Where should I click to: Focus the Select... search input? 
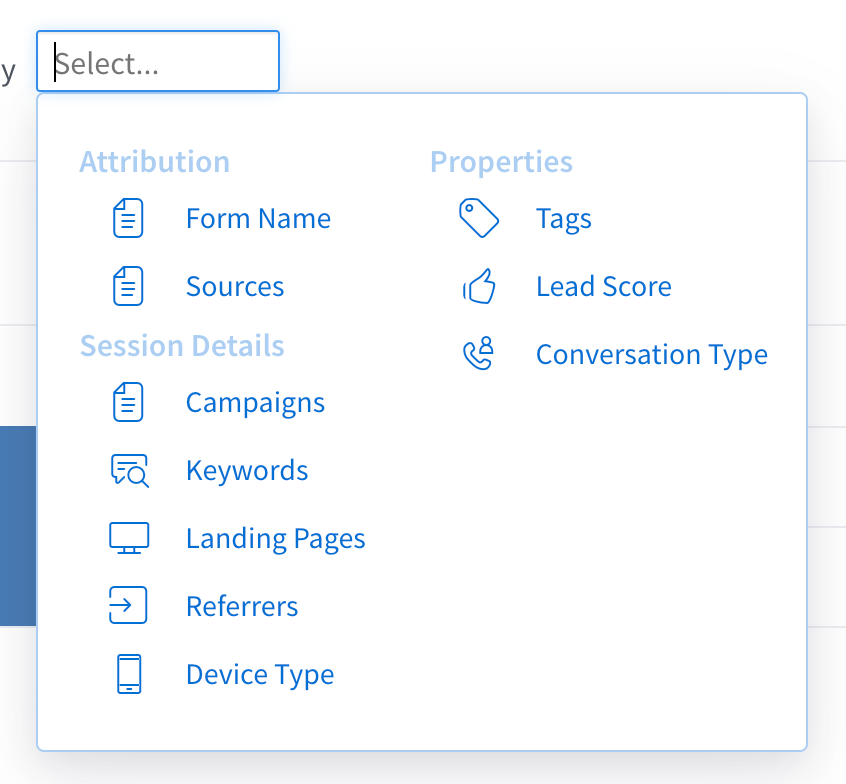pos(158,61)
